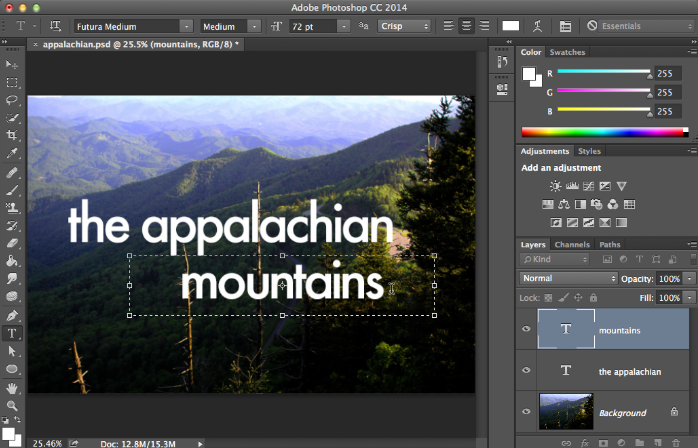Screen dimensions: 698x448
Task: Select the Crop tool
Action: 12,136
